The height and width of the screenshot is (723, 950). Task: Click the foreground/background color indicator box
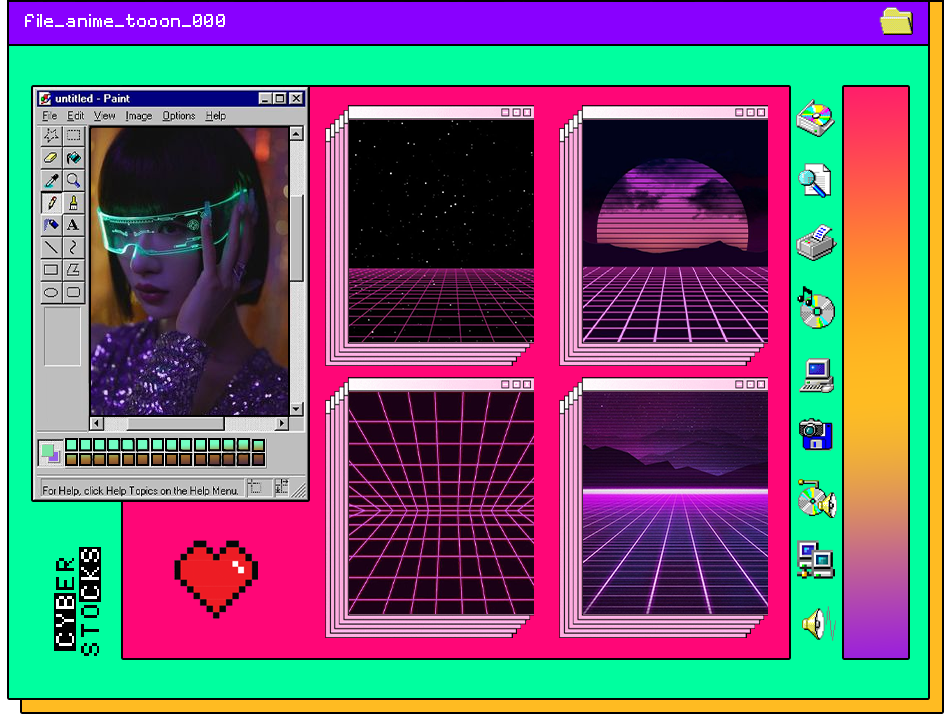tap(50, 453)
